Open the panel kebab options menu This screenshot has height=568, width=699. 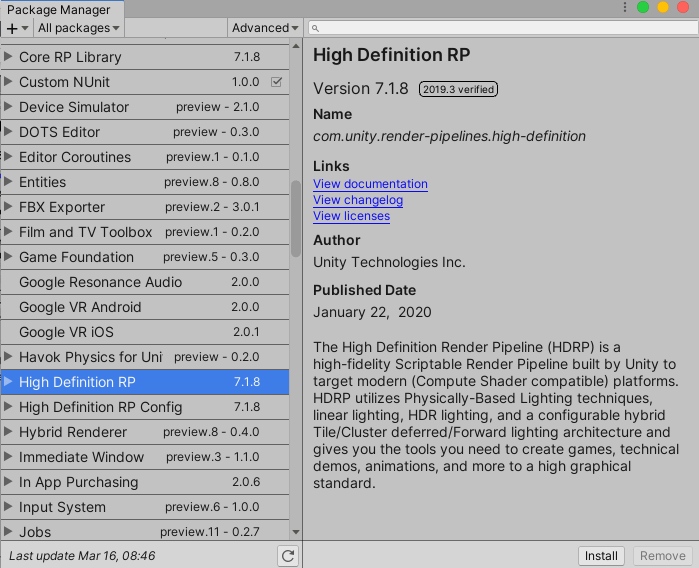coord(626,8)
